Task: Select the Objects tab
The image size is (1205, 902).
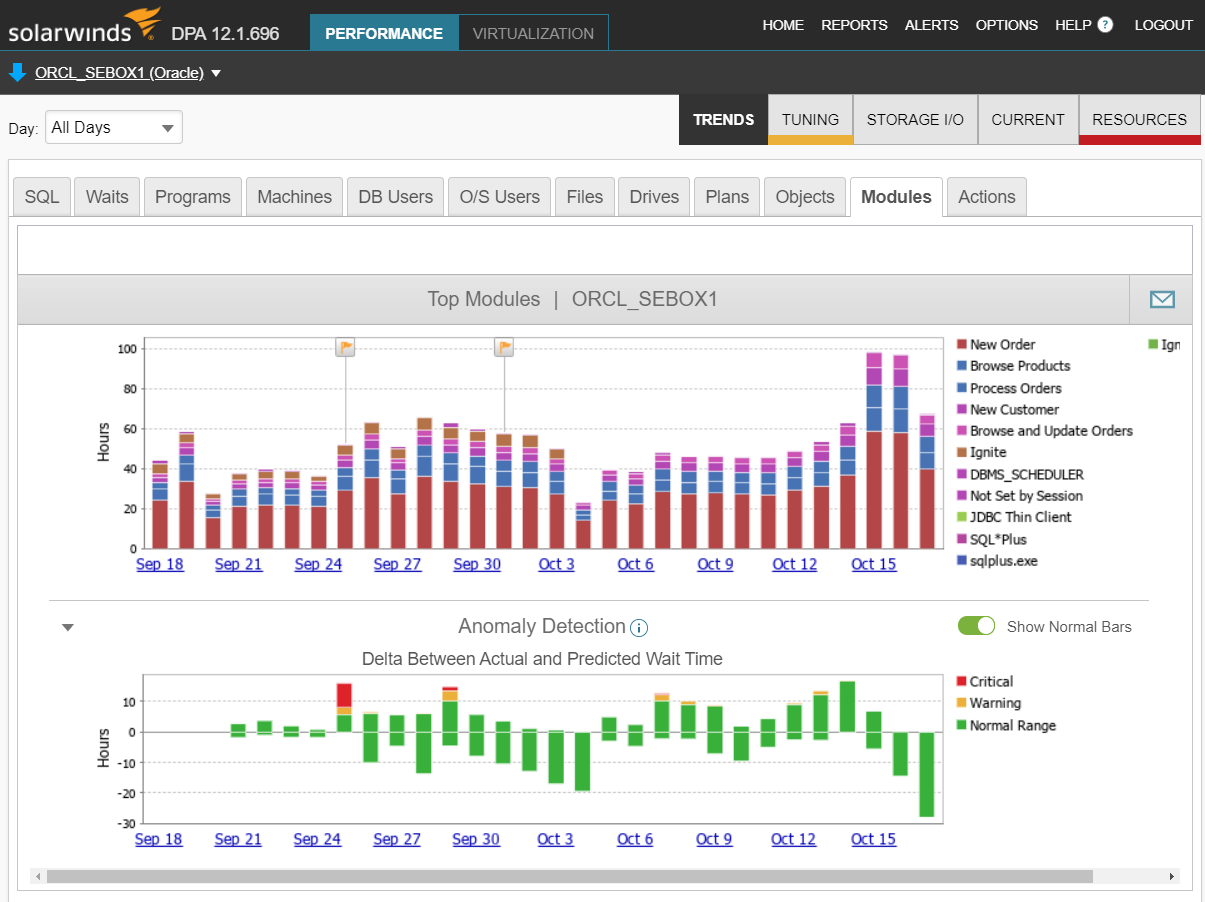Action: (805, 197)
